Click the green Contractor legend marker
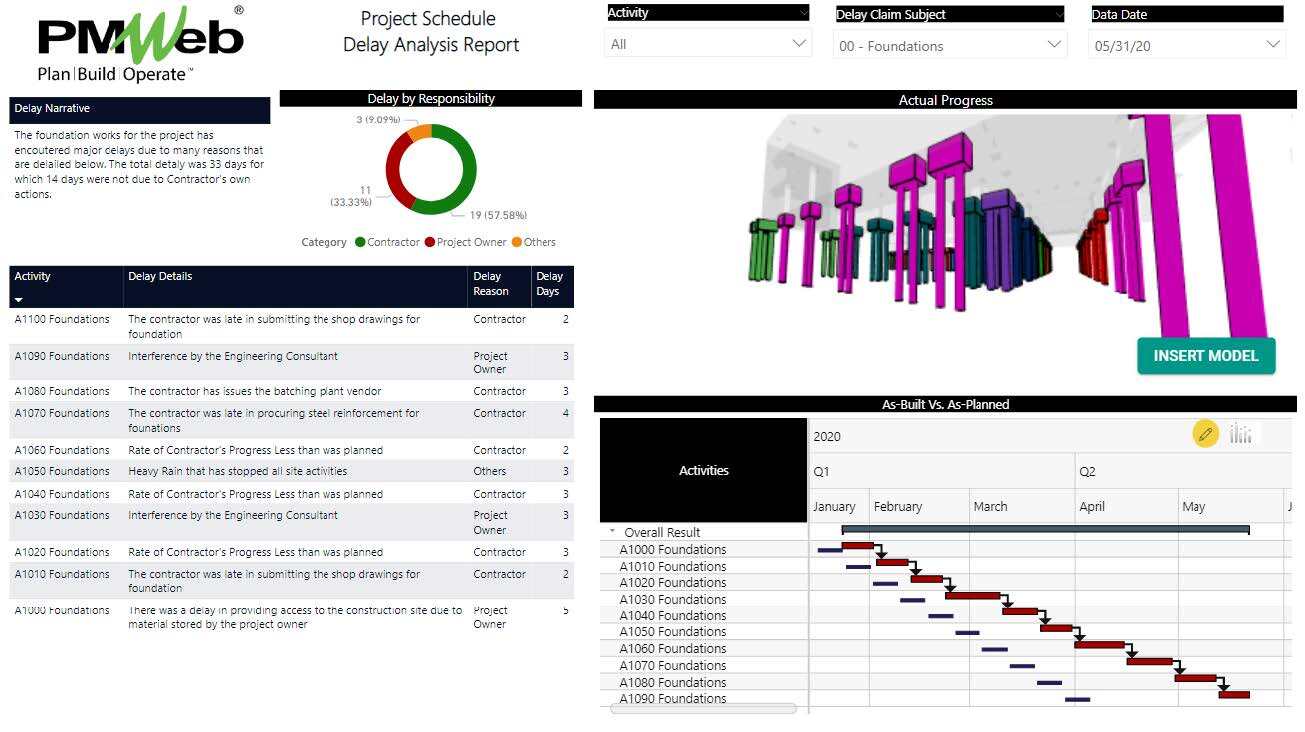 (x=360, y=242)
